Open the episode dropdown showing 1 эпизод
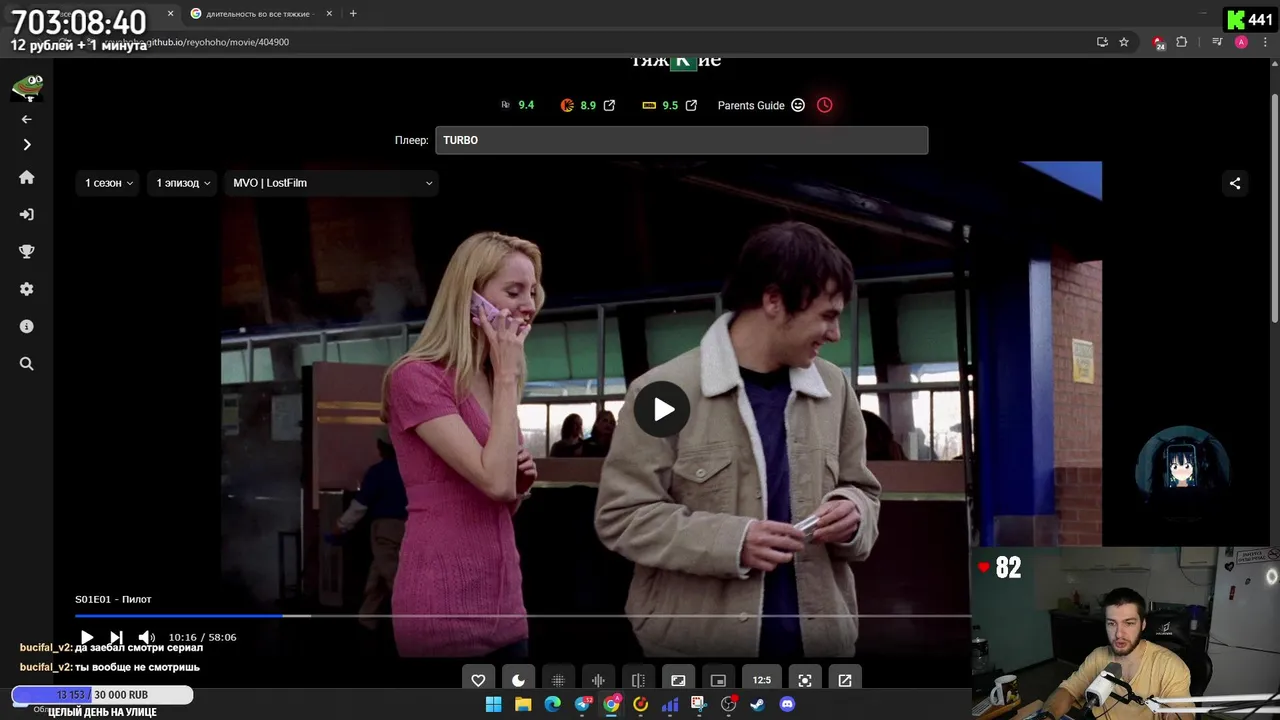Viewport: 1280px width, 720px height. point(183,183)
